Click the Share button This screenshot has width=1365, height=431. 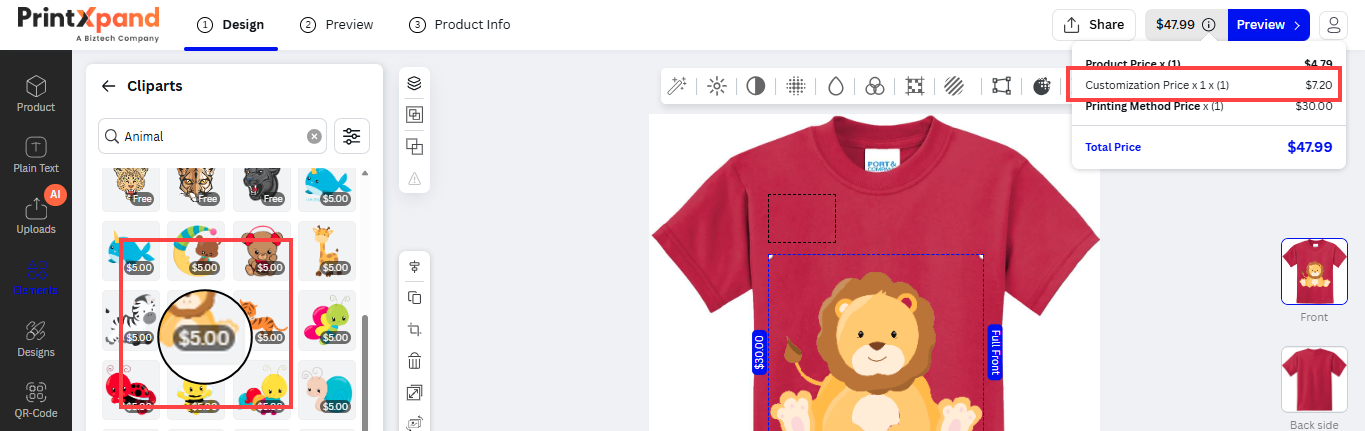click(x=1093, y=25)
